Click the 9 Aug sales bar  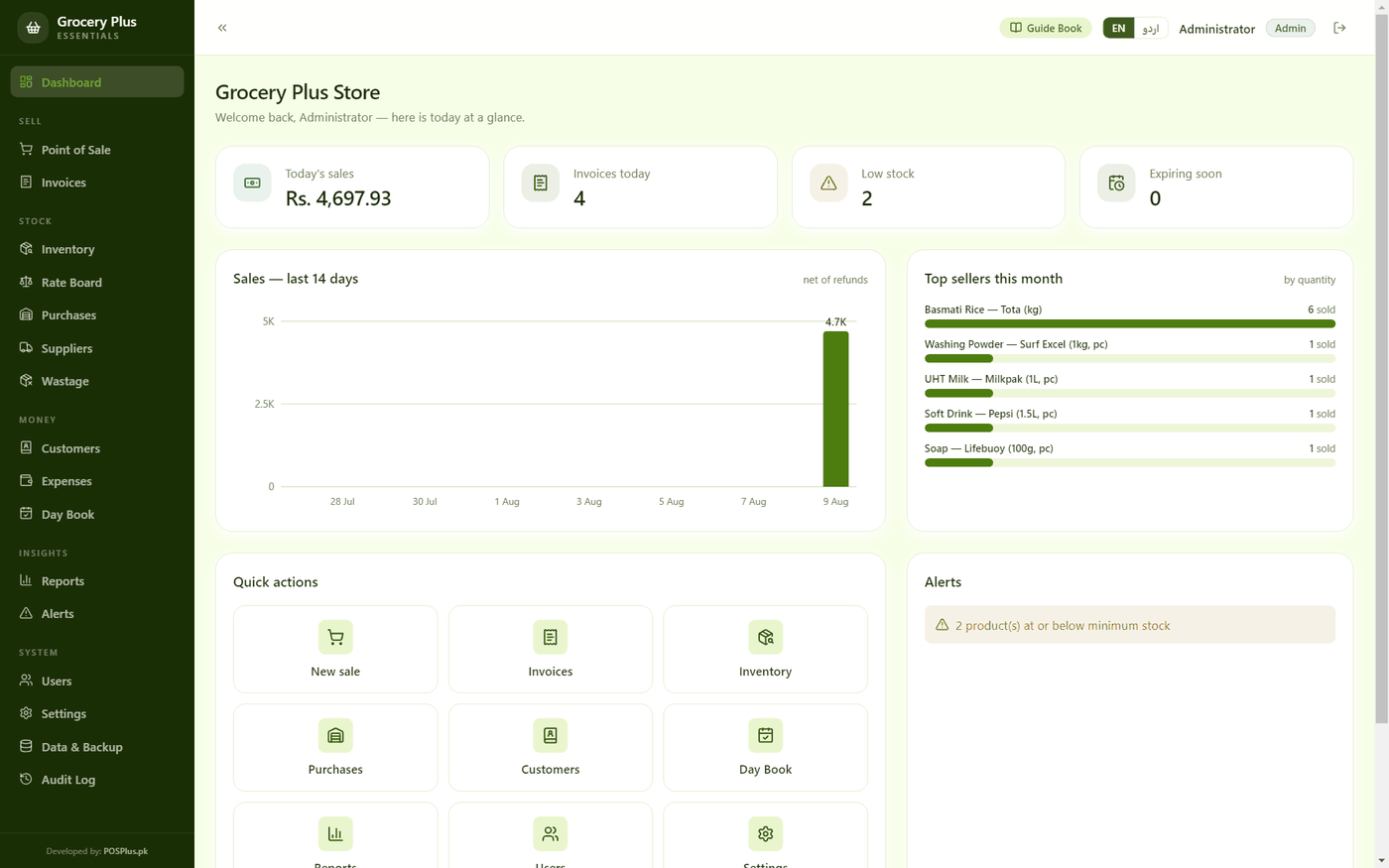[x=835, y=409]
